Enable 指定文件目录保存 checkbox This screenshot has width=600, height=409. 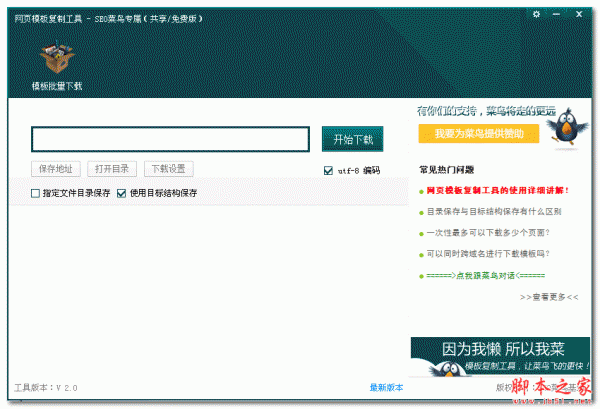[36, 194]
